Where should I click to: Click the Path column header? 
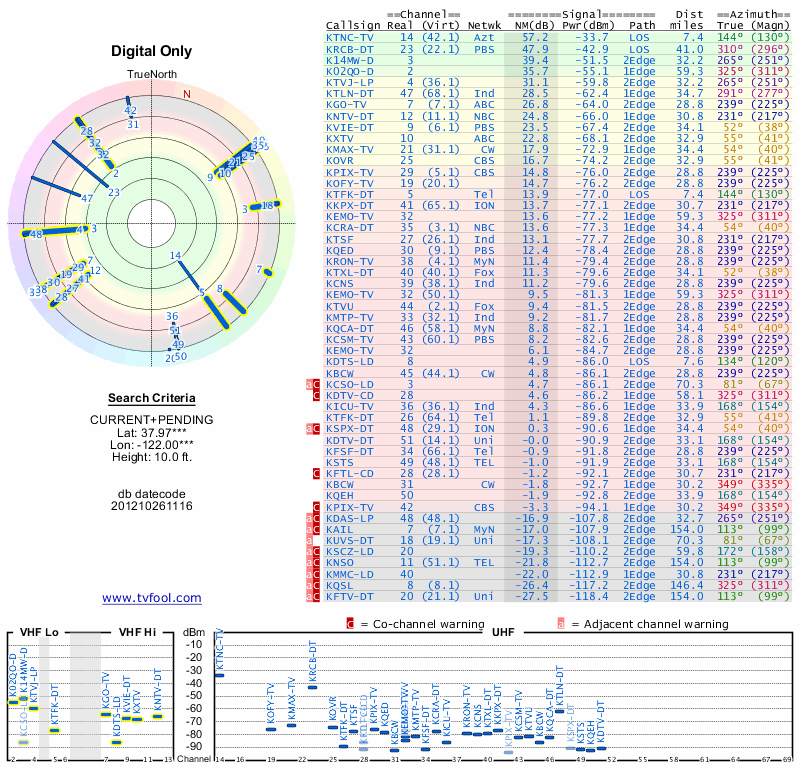click(x=642, y=26)
